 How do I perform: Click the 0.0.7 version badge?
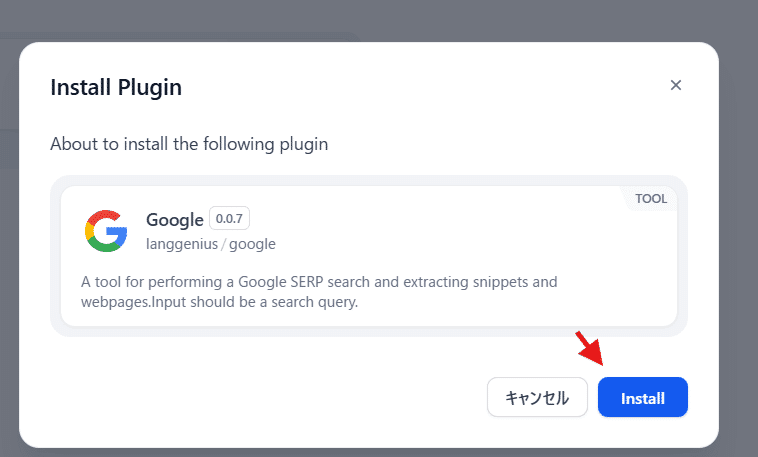(x=229, y=219)
